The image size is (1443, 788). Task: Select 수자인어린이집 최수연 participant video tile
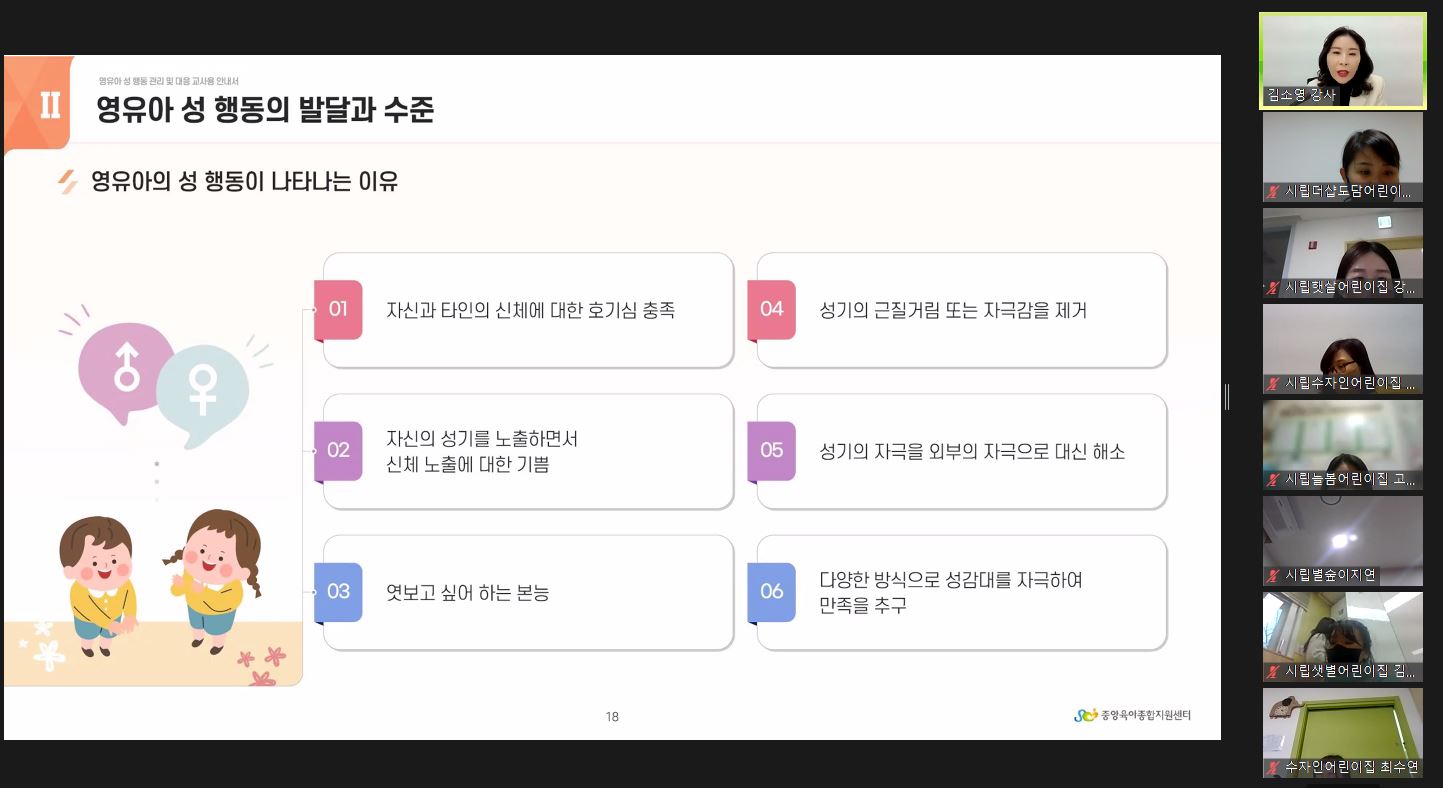click(1342, 733)
